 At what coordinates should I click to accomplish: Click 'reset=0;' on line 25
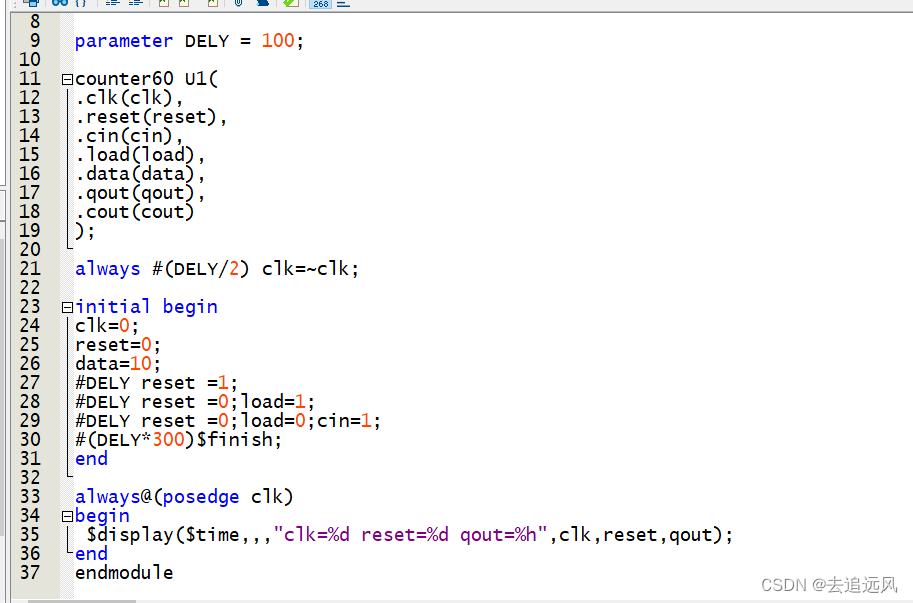click(118, 345)
